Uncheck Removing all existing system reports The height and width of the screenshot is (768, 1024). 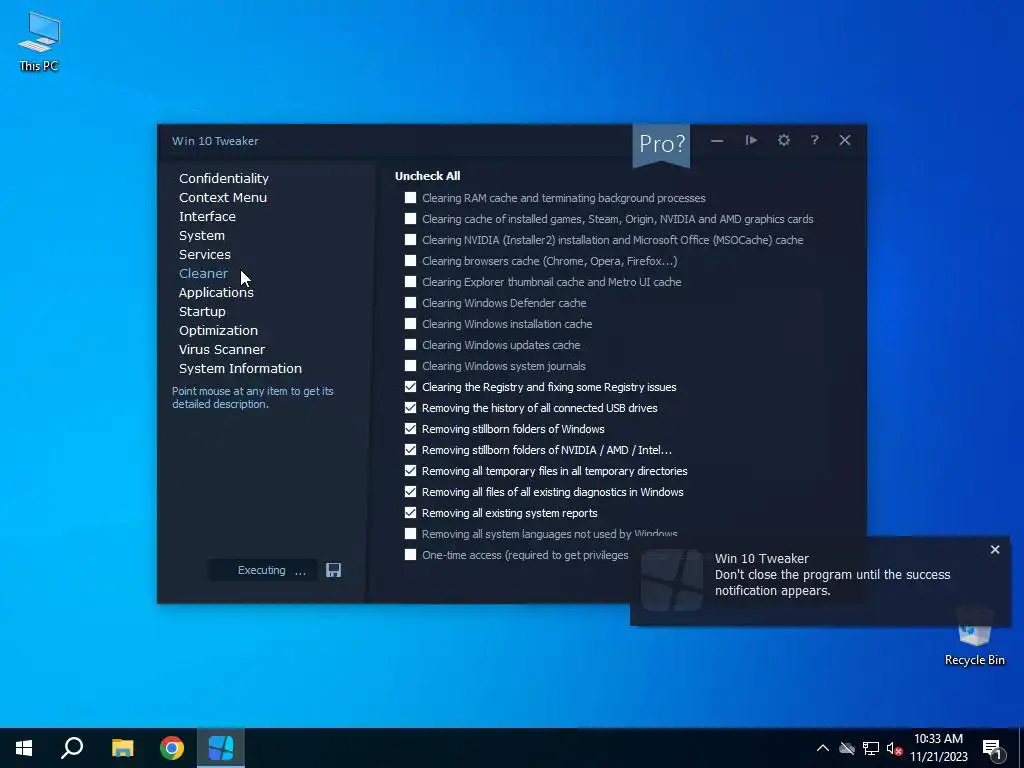(410, 513)
